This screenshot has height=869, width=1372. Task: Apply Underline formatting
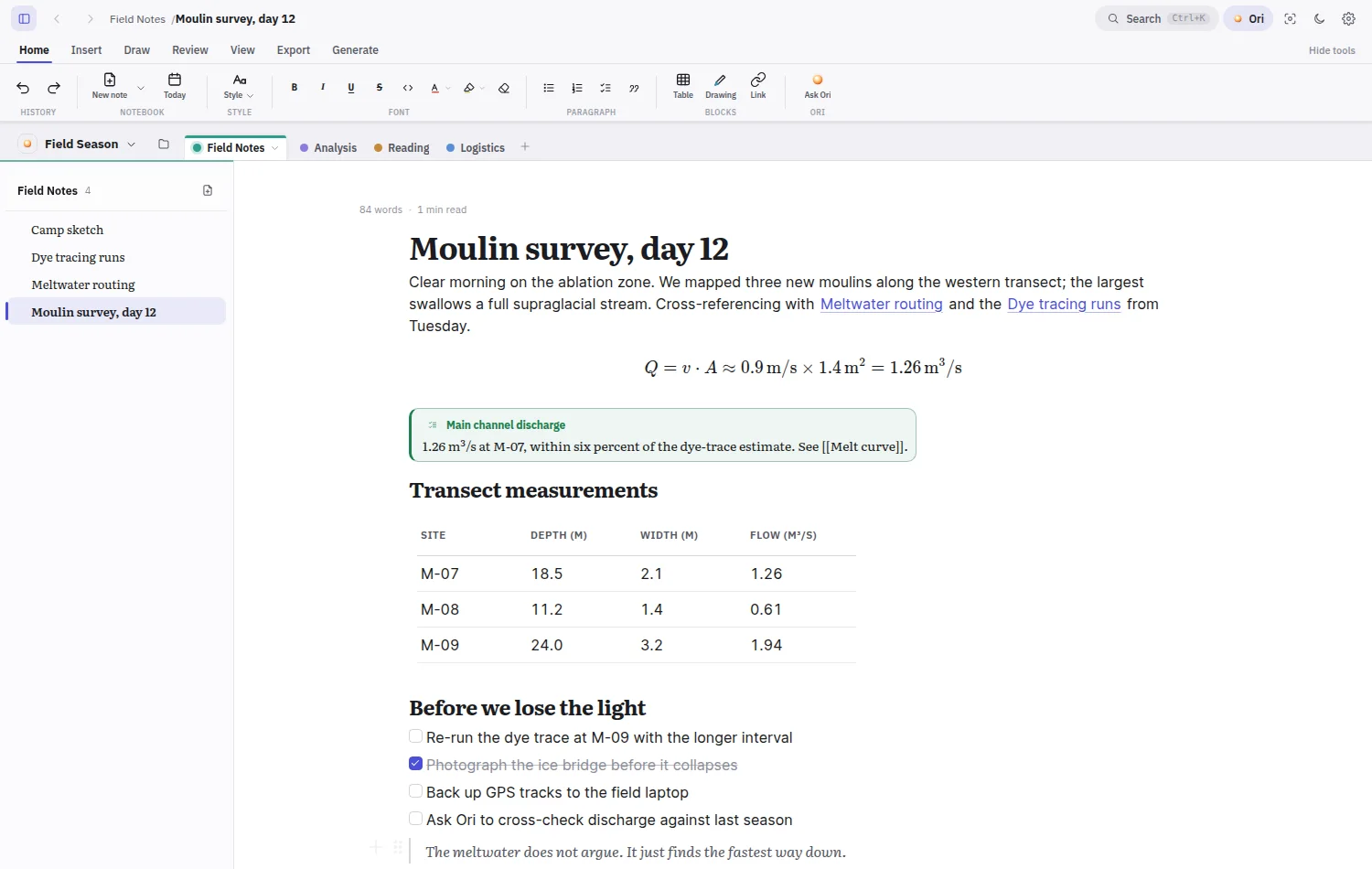351,88
